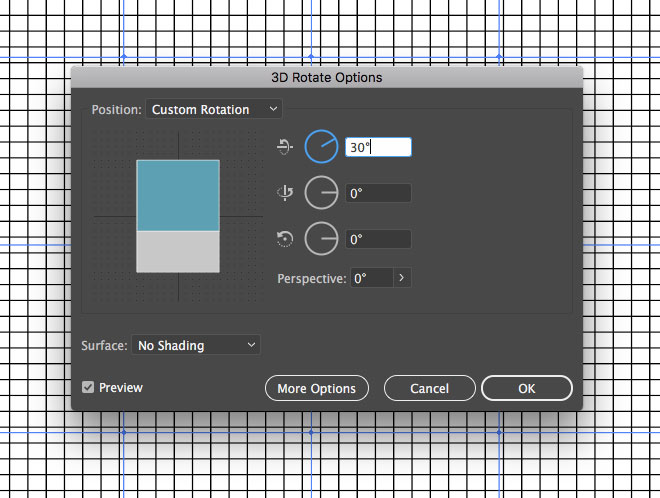
Task: Click the Y axis rotation icon
Action: tap(285, 193)
